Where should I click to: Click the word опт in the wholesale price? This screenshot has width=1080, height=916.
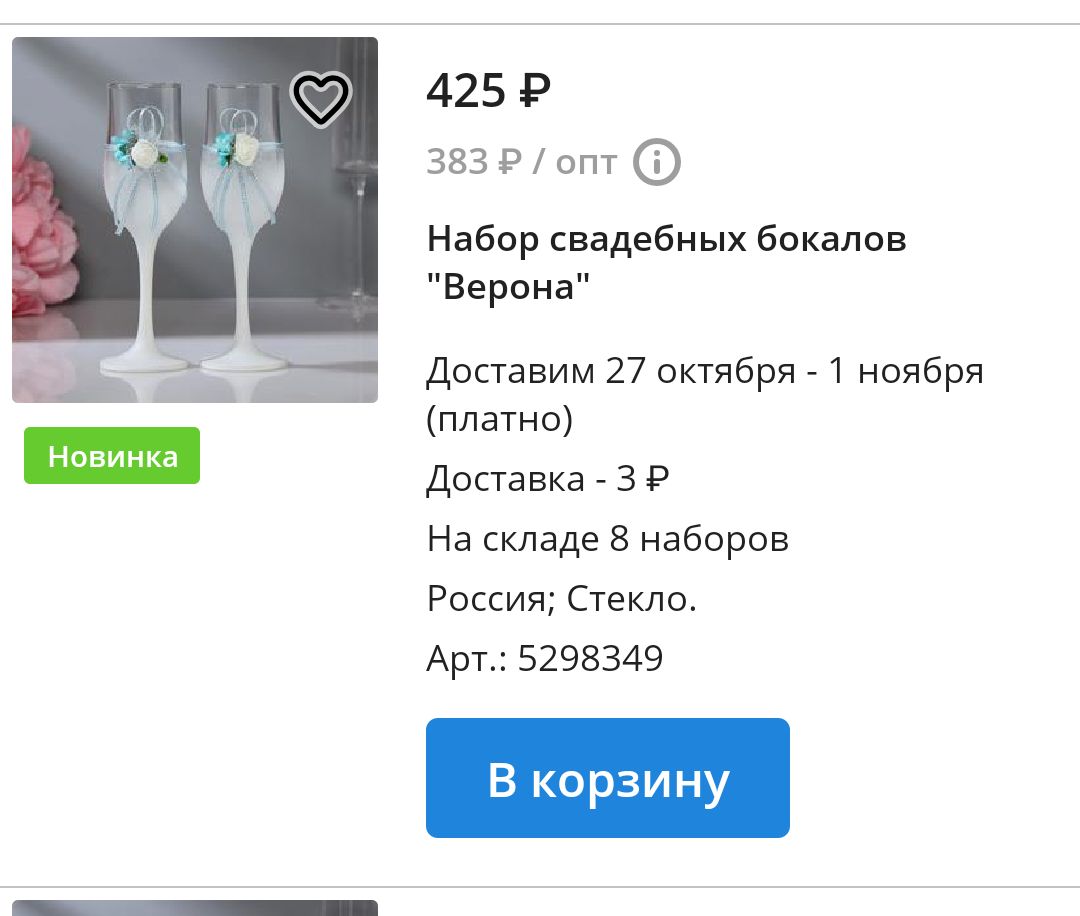[x=586, y=164]
